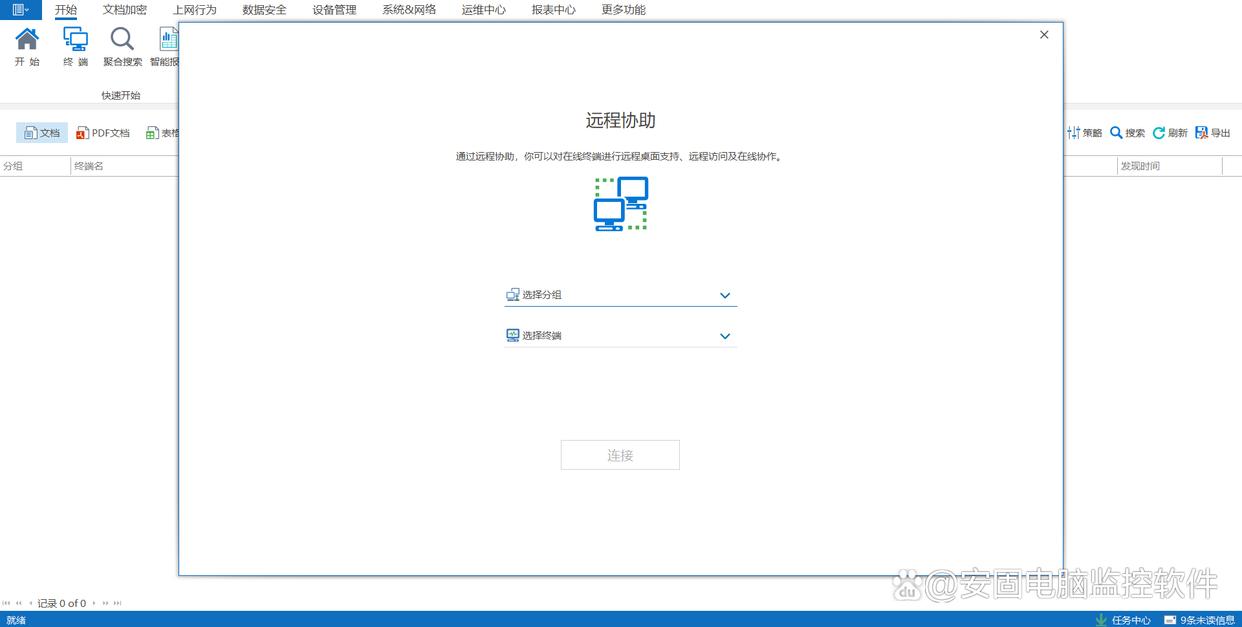The image size is (1242, 627).
Task: Expand the 选择终端 dropdown
Action: (725, 336)
